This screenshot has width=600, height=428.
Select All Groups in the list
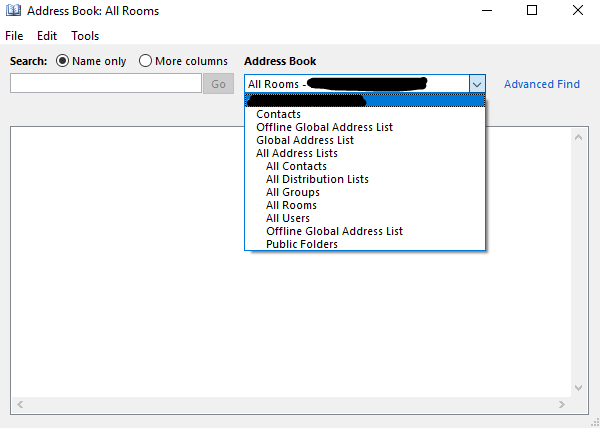coord(365,192)
